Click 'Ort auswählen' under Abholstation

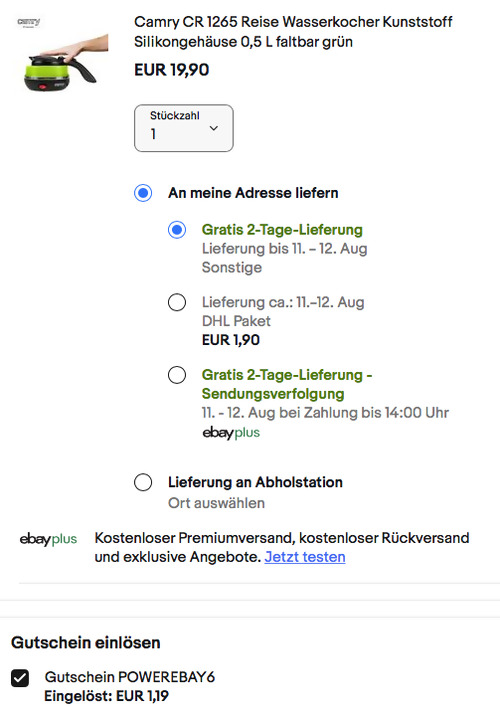click(x=216, y=503)
